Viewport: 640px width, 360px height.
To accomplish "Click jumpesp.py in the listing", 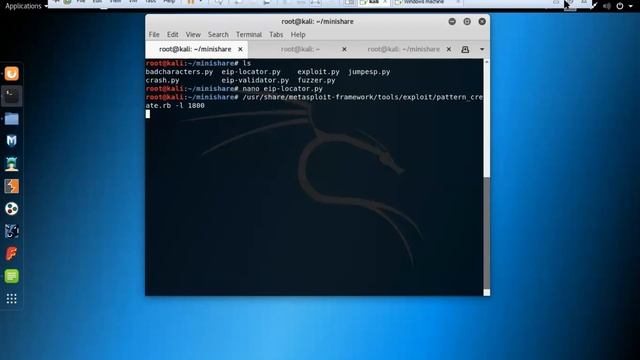I will pos(369,72).
